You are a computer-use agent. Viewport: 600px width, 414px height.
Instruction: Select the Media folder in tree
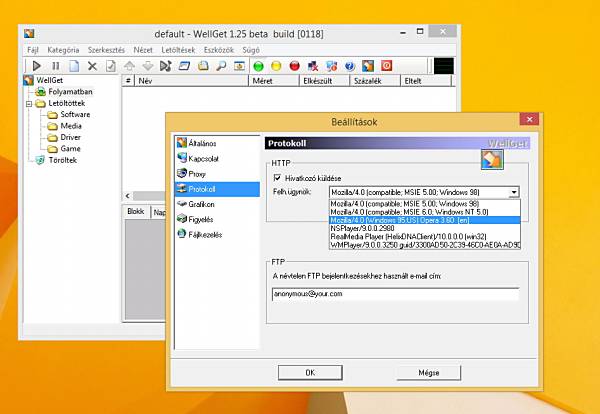point(71,126)
